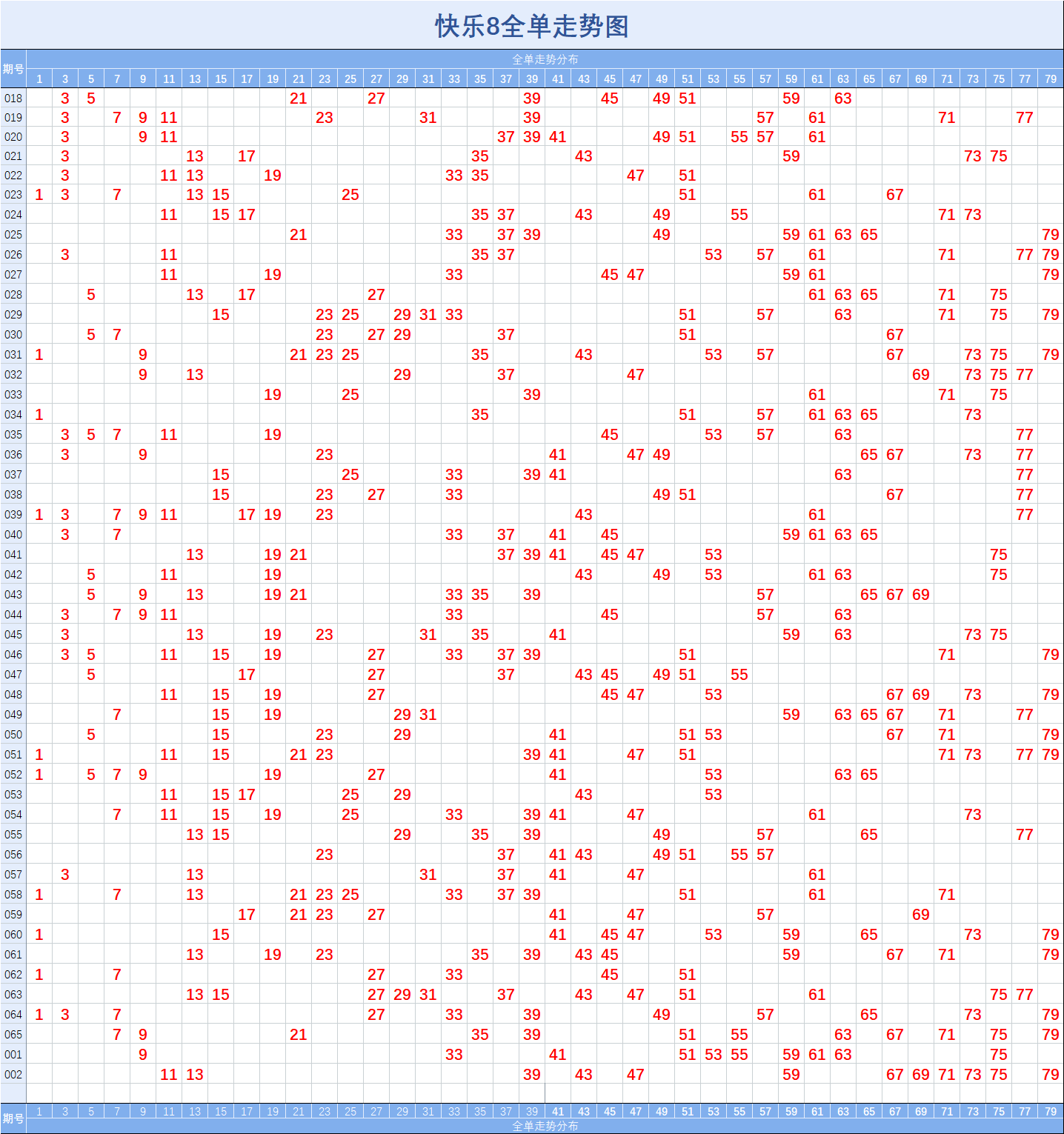Click number 69 in row 032

click(921, 374)
